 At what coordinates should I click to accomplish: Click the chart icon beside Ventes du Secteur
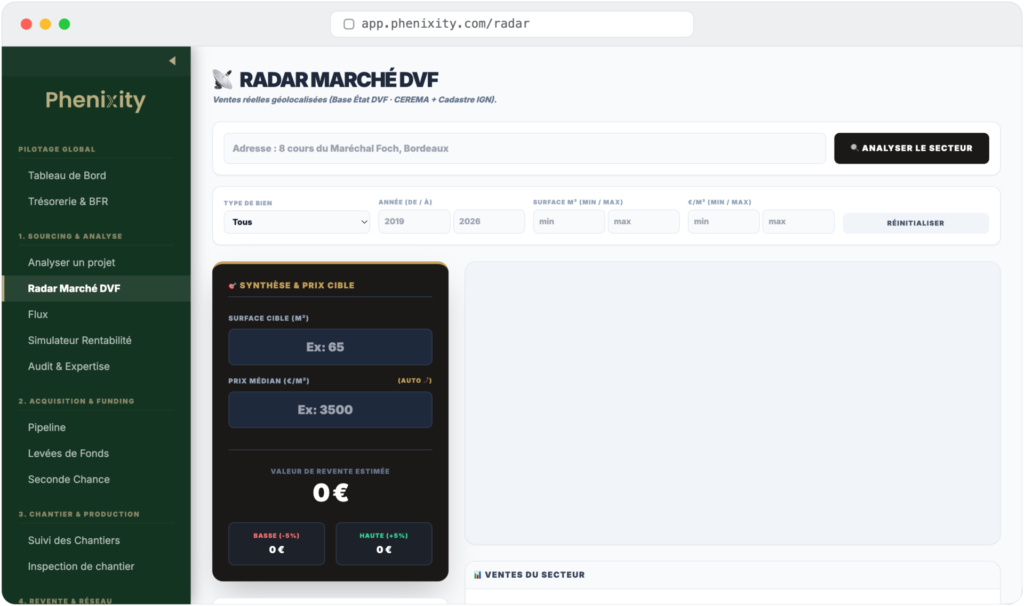(477, 575)
